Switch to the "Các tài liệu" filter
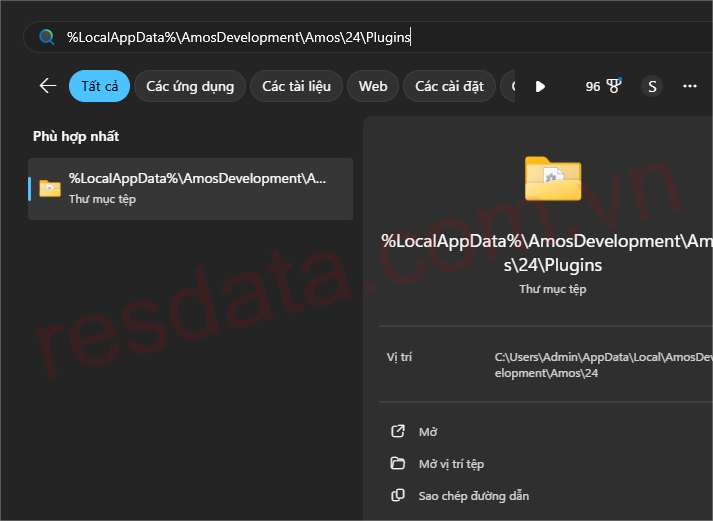 pos(296,86)
